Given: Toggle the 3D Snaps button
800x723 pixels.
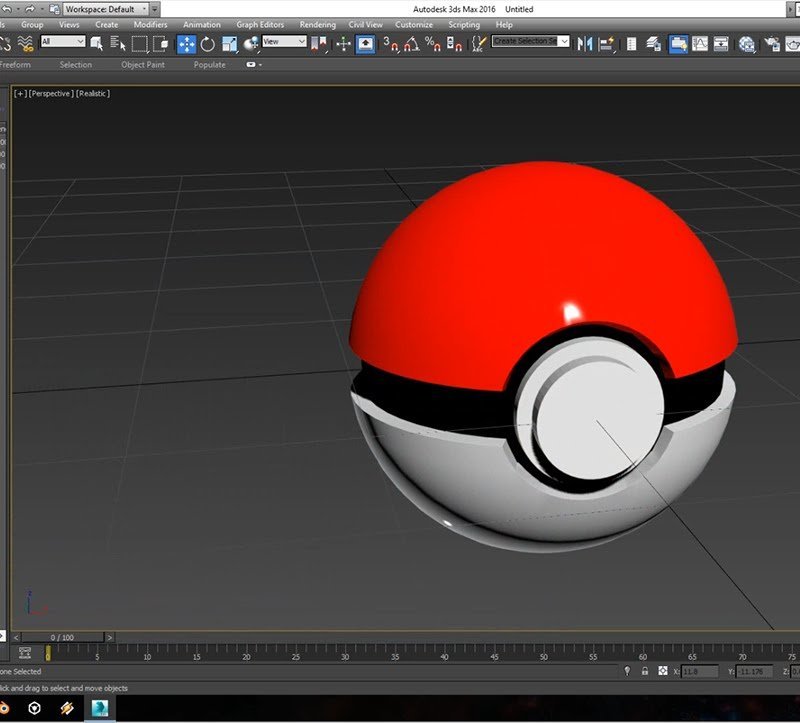Looking at the screenshot, I should pos(392,43).
